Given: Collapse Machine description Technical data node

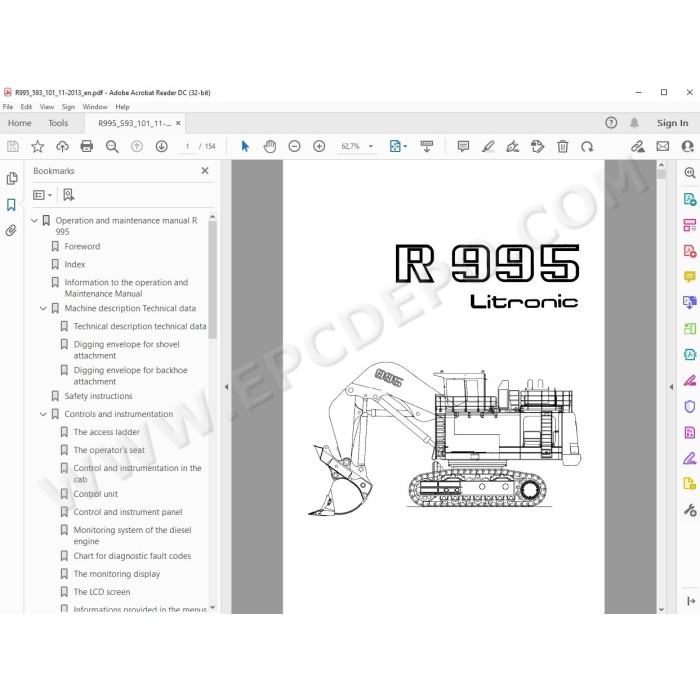Looking at the screenshot, I should [x=43, y=308].
